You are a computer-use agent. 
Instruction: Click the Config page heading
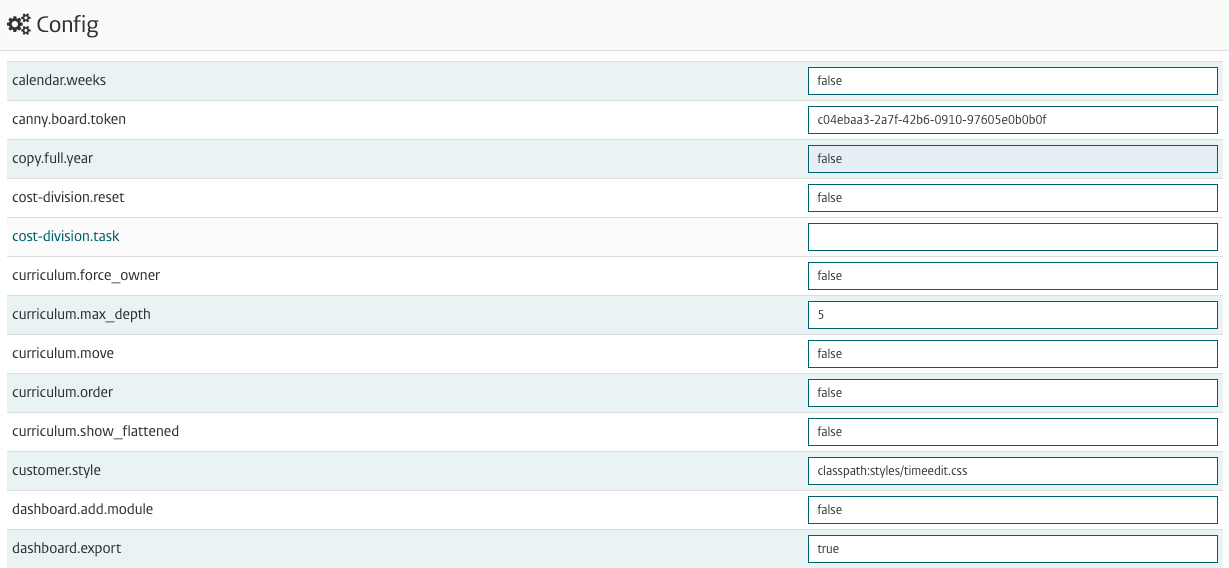(67, 25)
